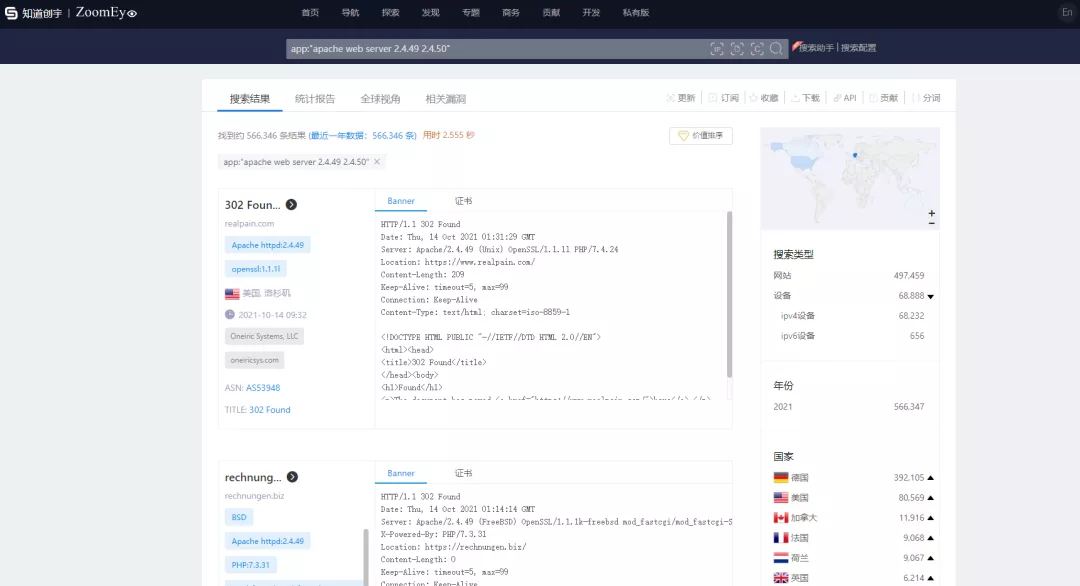This screenshot has height=586, width=1080.
Task: Open the realpain.com result link
Action: coord(249,223)
